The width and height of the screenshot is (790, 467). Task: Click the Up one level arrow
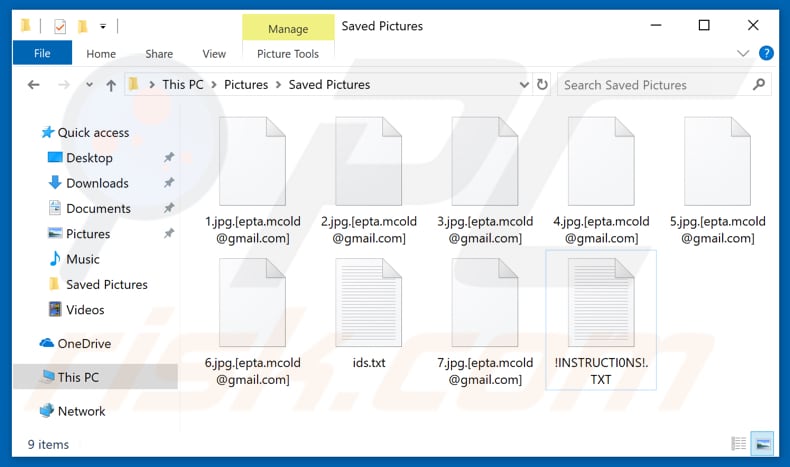pyautogui.click(x=111, y=85)
